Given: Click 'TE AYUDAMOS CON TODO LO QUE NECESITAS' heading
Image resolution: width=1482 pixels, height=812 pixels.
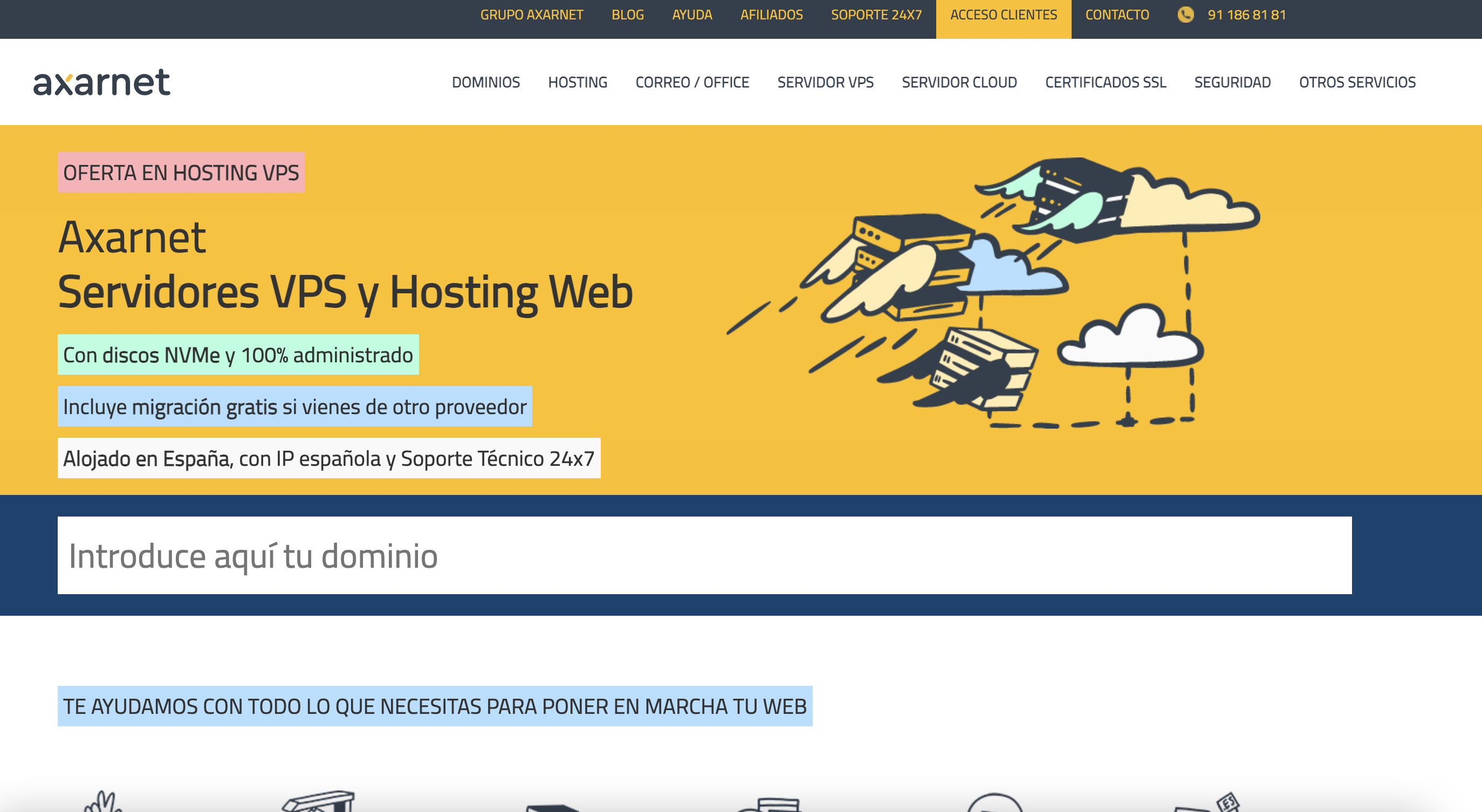Looking at the screenshot, I should (434, 706).
